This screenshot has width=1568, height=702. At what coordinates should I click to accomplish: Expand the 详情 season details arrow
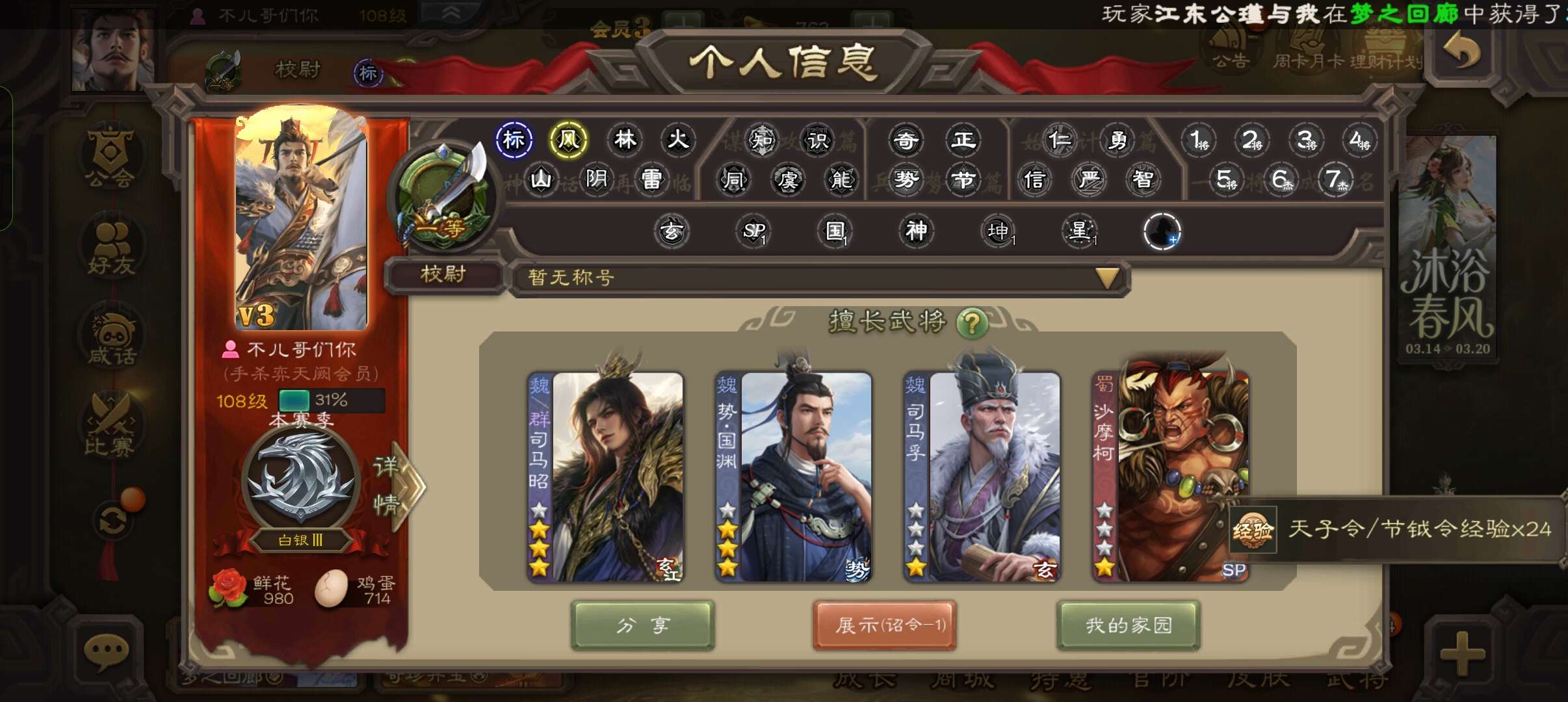395,486
